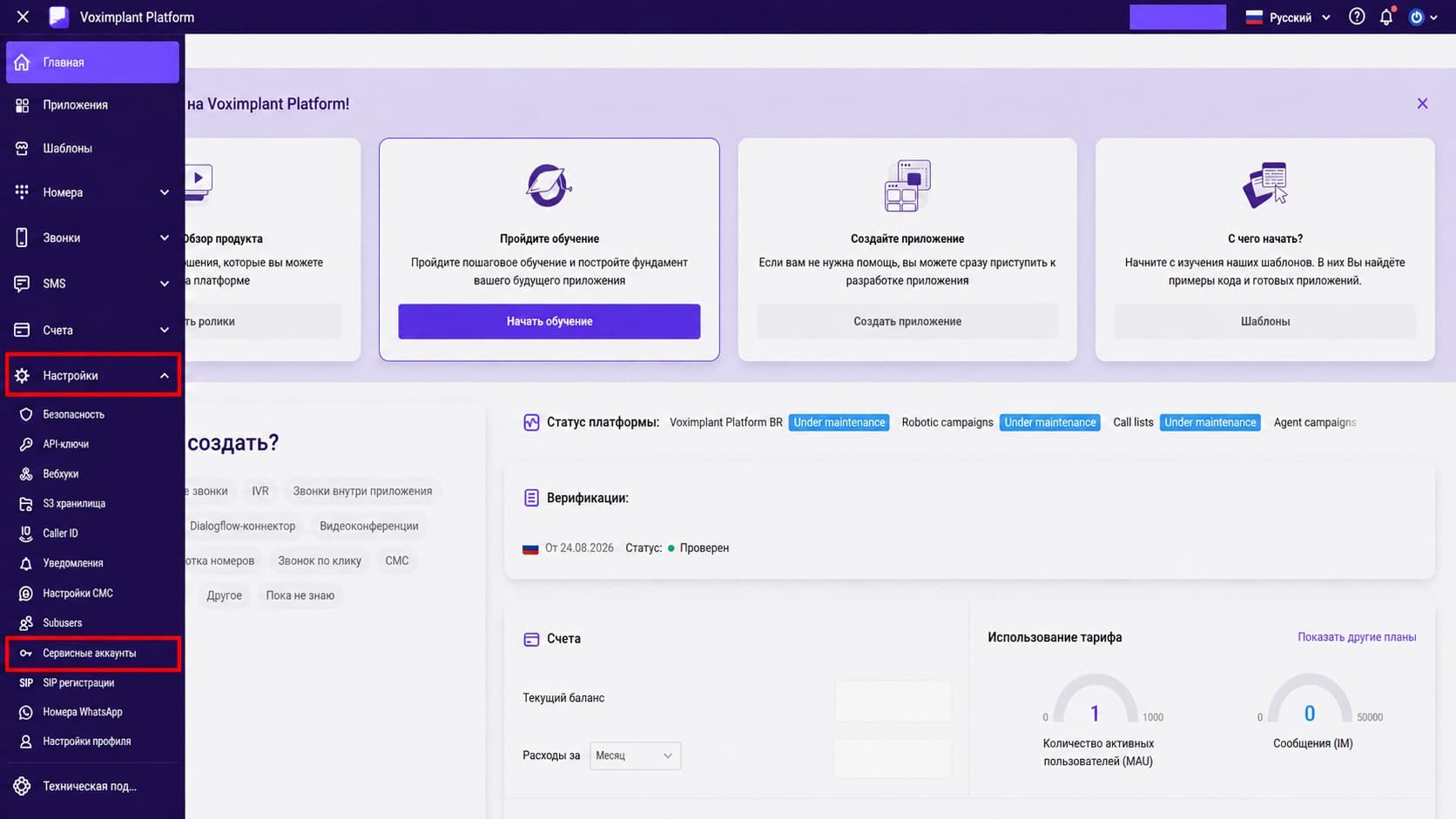Viewport: 1456px width, 819px height.
Task: Open Уведомления settings item
Action: [x=92, y=563]
